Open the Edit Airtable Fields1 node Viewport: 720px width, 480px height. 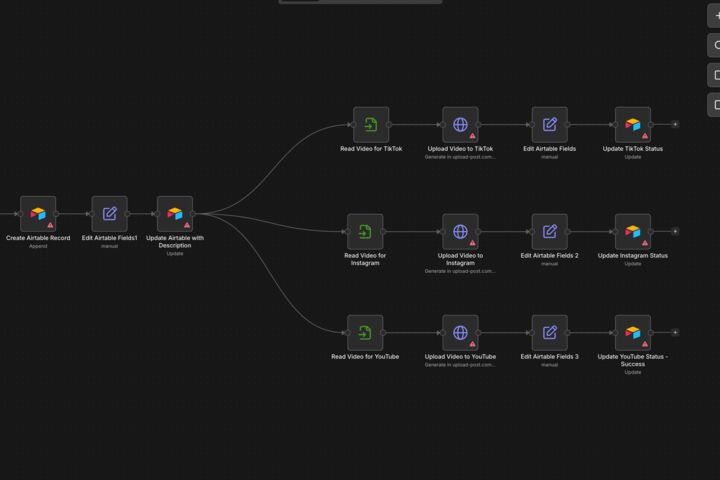tap(109, 214)
